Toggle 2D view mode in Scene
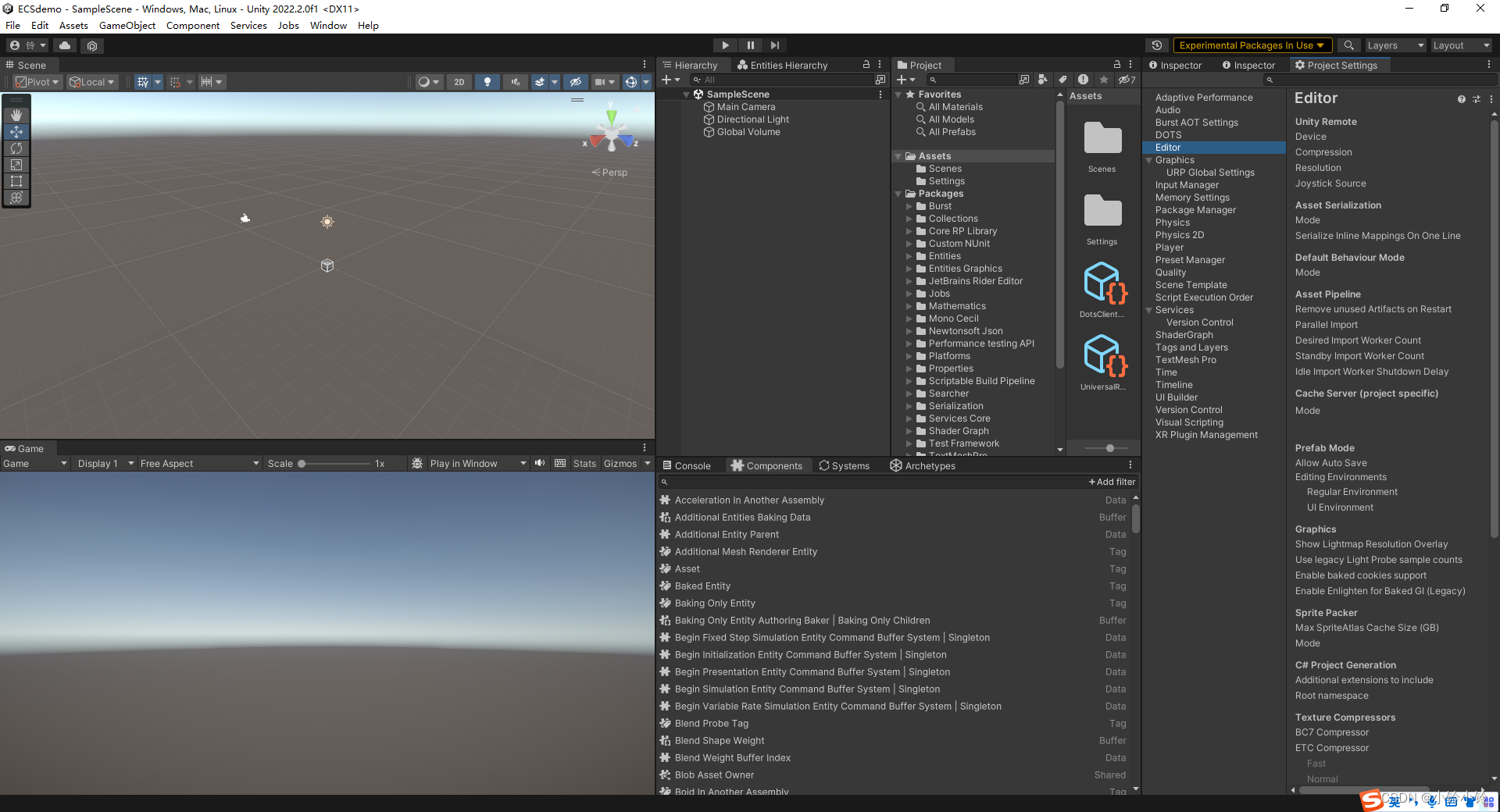This screenshot has width=1500, height=812. click(459, 81)
